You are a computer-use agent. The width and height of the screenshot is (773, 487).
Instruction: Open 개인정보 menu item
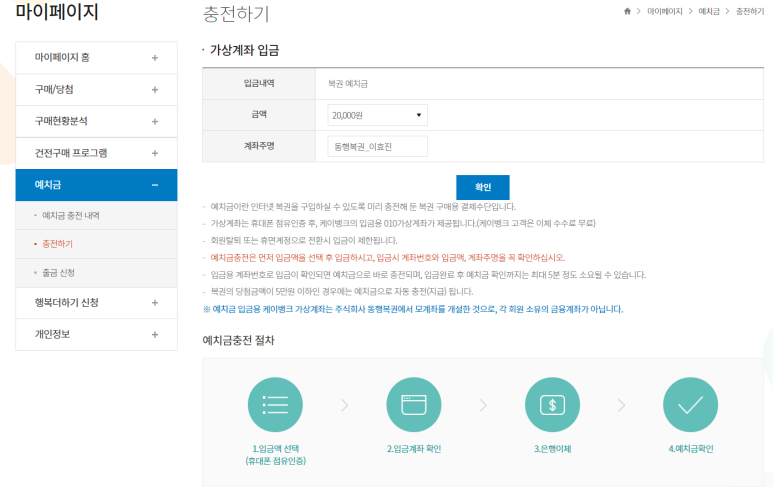coord(96,335)
